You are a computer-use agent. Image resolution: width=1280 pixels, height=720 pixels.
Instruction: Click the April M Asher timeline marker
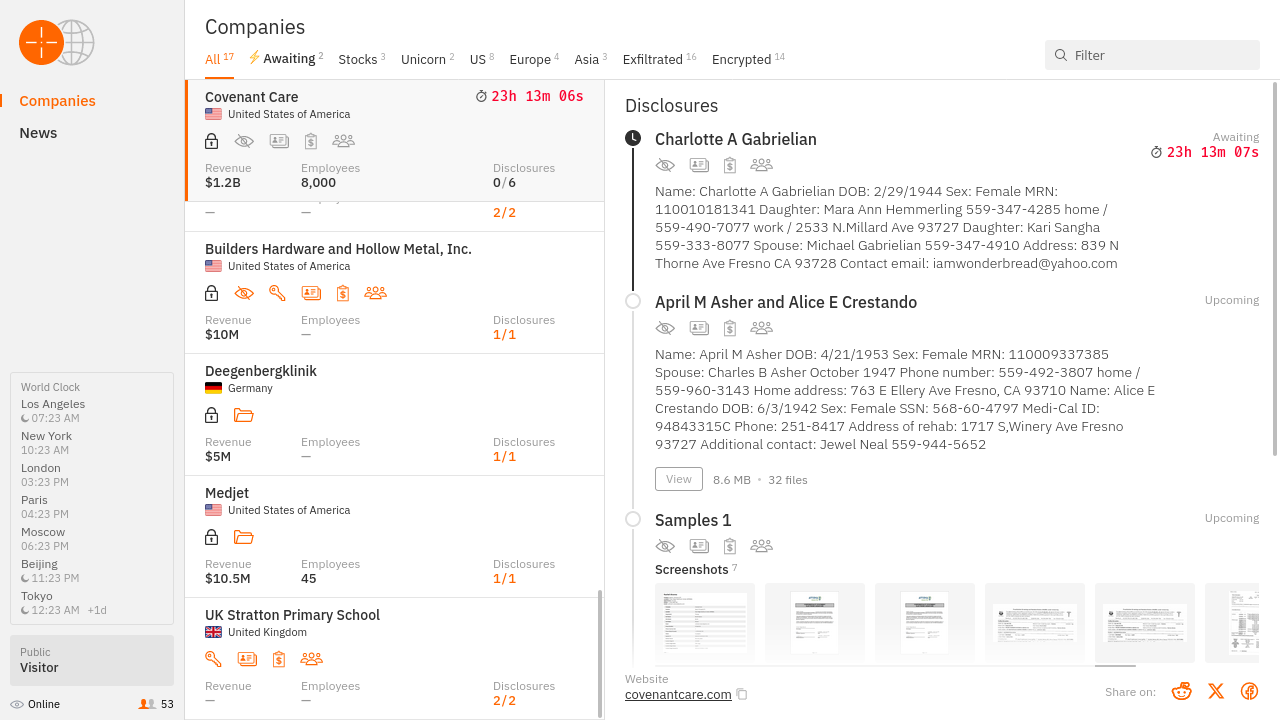click(x=633, y=301)
